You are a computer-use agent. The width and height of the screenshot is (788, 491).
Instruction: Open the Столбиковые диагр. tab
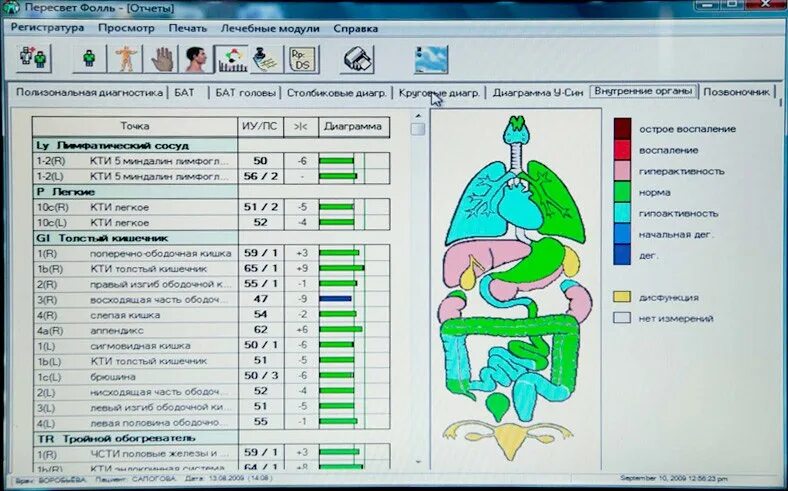(x=336, y=93)
